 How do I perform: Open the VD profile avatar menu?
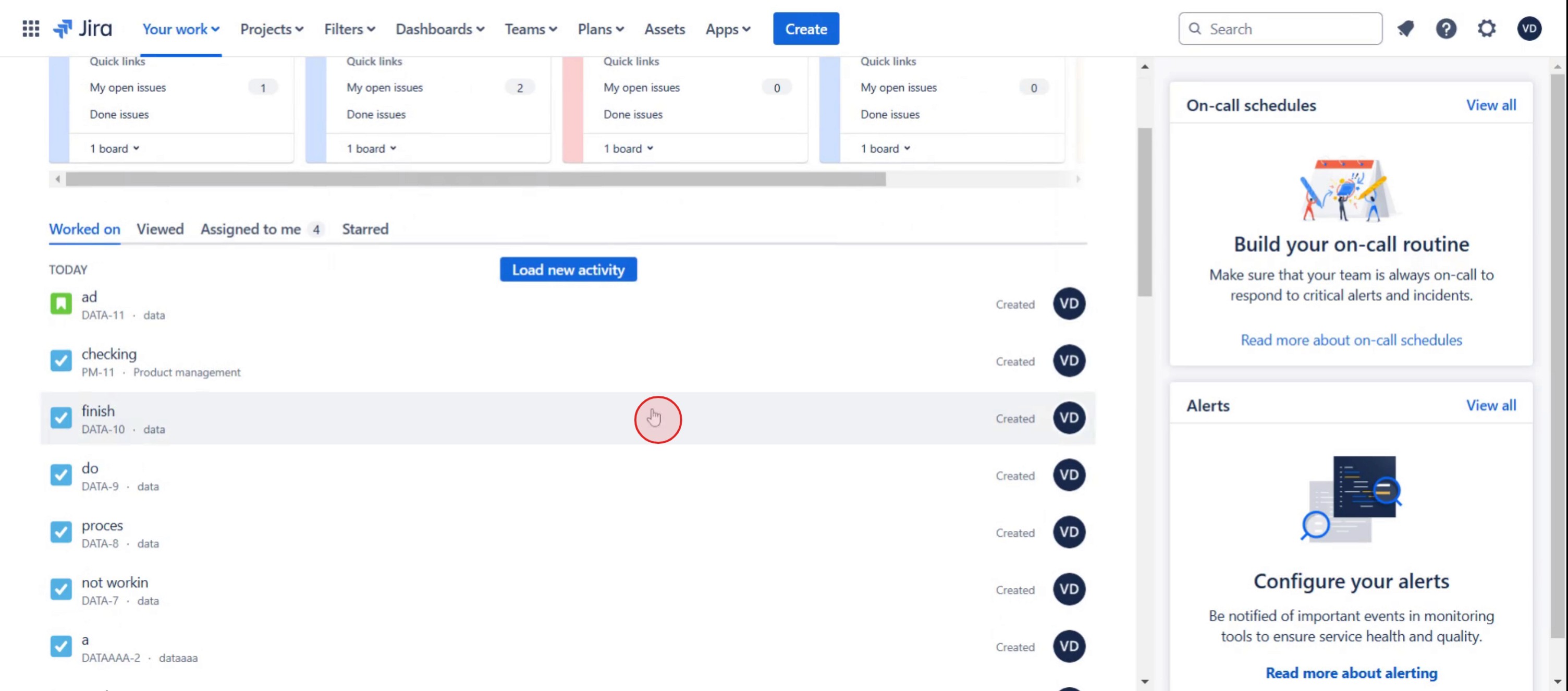click(1528, 29)
